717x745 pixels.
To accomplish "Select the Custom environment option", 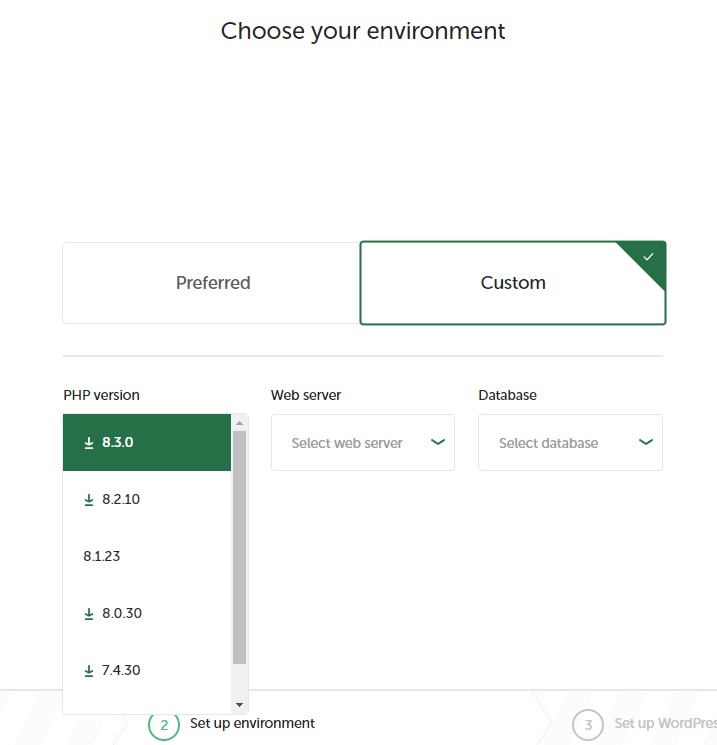I will 512,283.
